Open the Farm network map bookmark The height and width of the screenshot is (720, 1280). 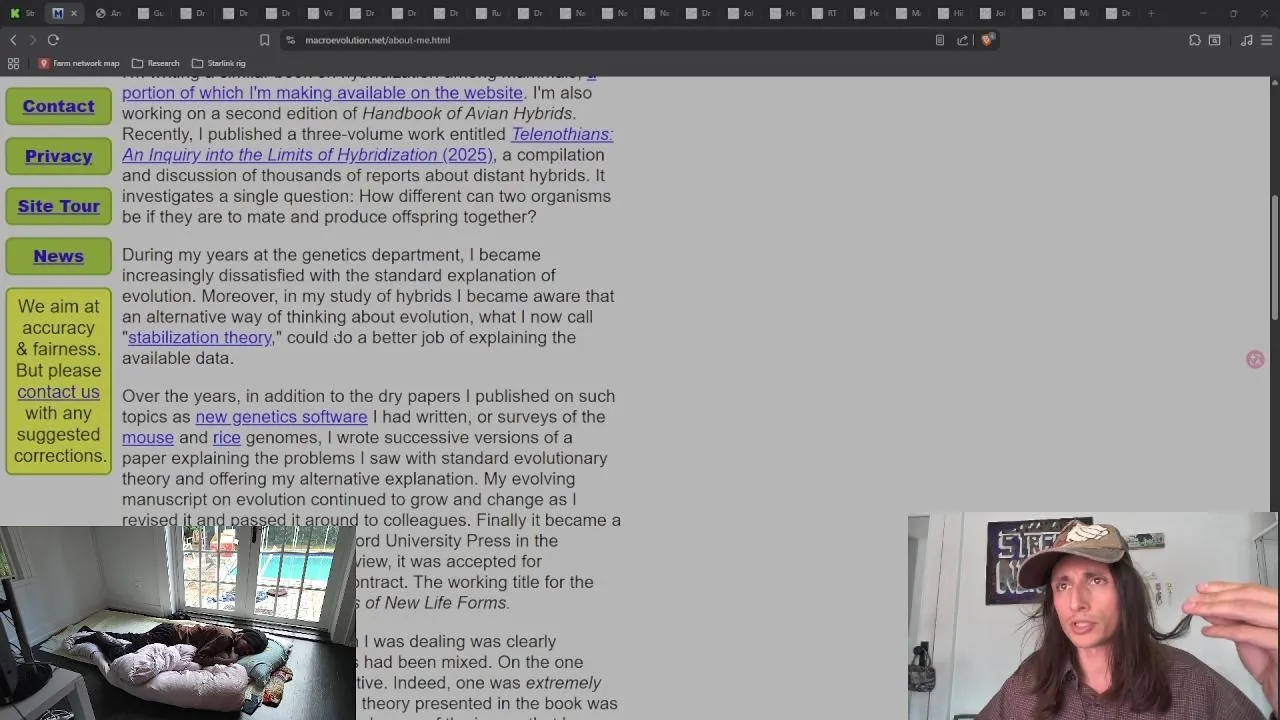(79, 63)
